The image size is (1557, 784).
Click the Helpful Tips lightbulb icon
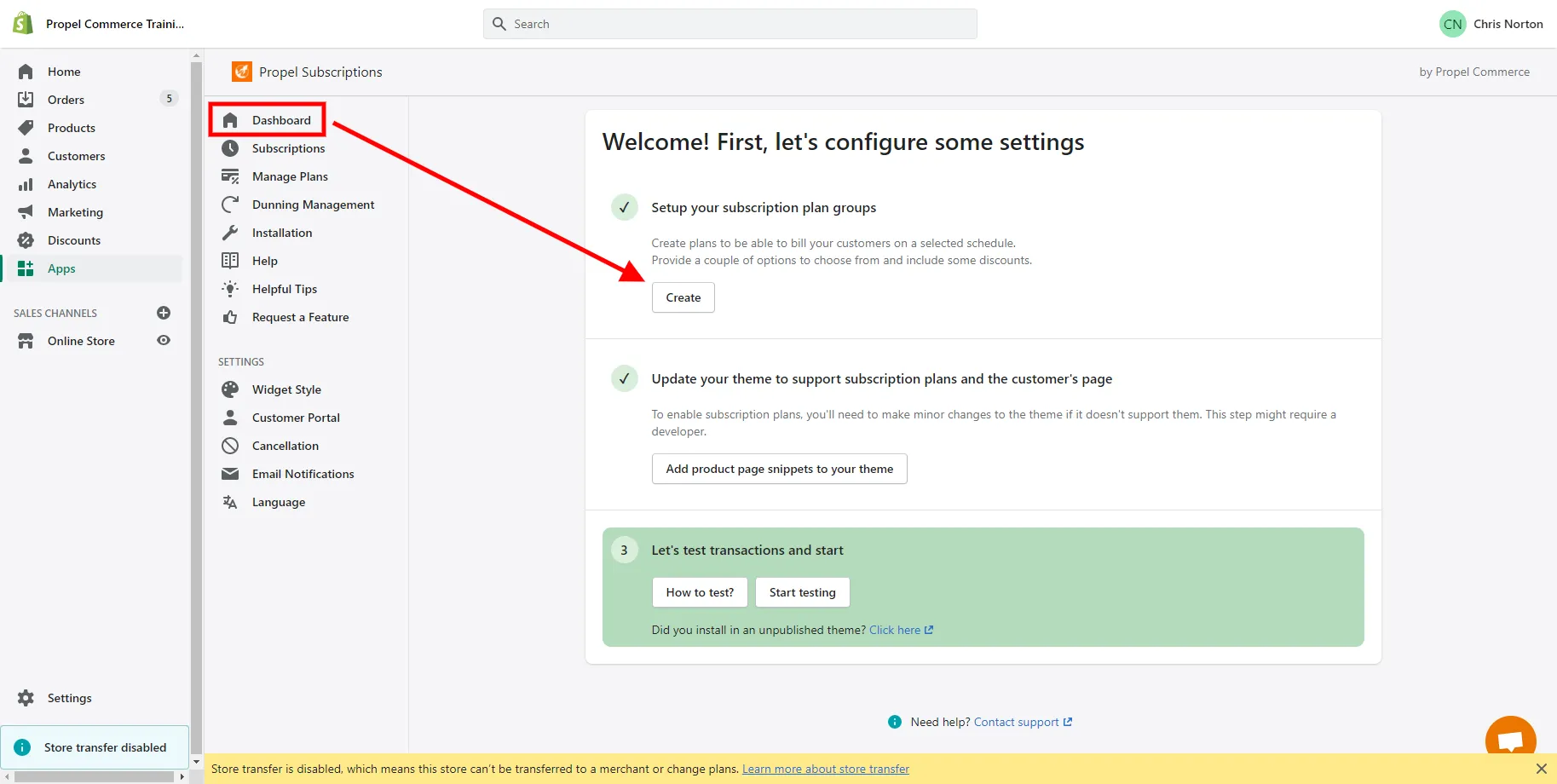230,289
